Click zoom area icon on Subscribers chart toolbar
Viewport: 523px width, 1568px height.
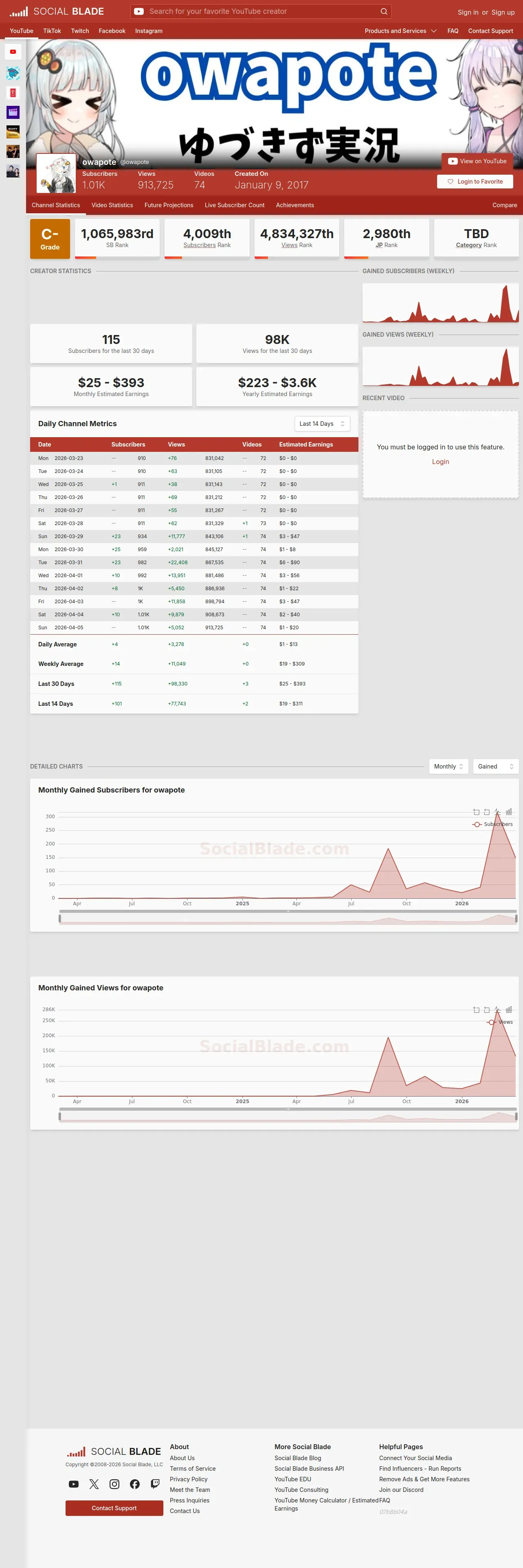coord(476,812)
